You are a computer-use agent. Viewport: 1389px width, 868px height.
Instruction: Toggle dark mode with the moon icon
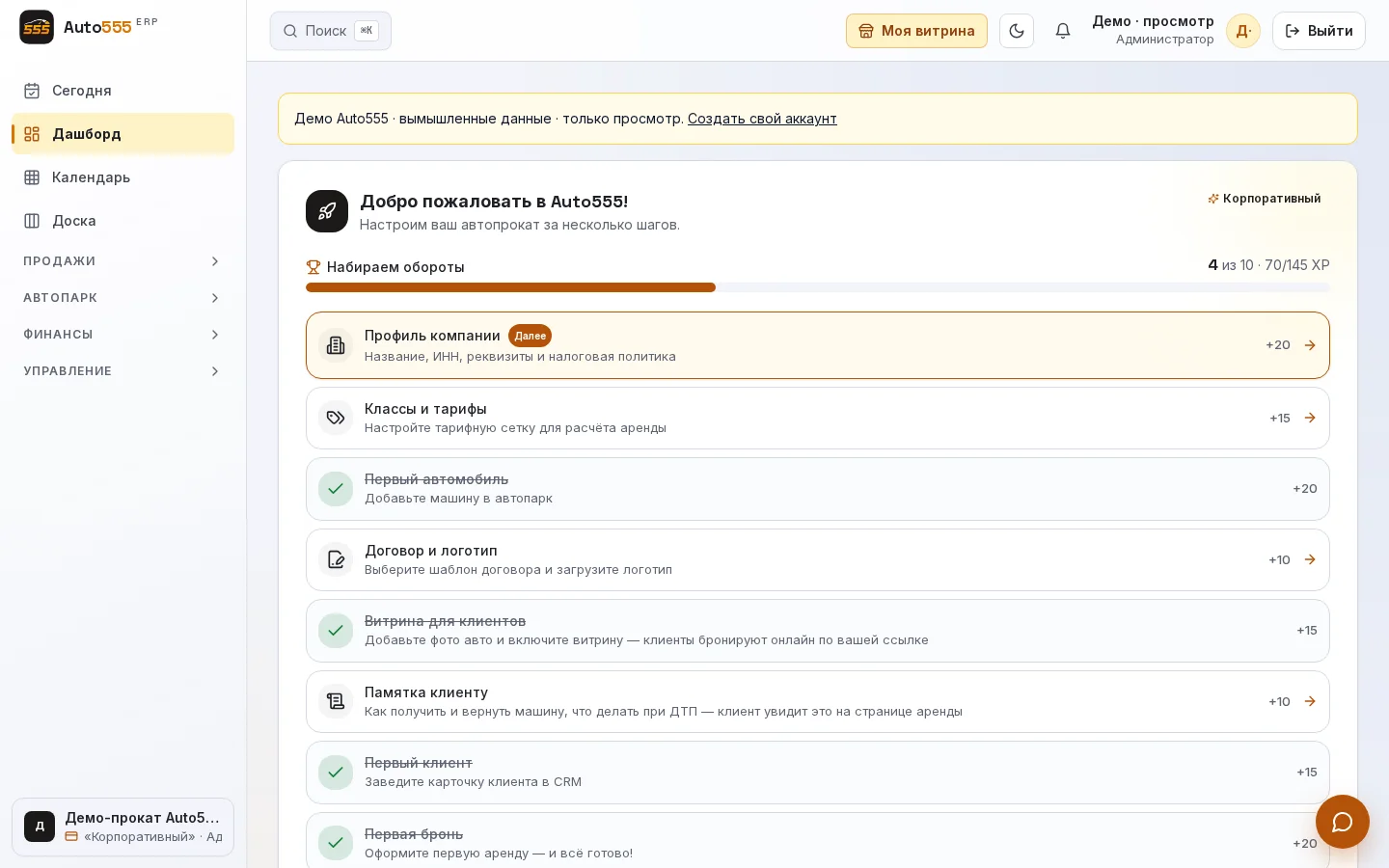click(1017, 31)
